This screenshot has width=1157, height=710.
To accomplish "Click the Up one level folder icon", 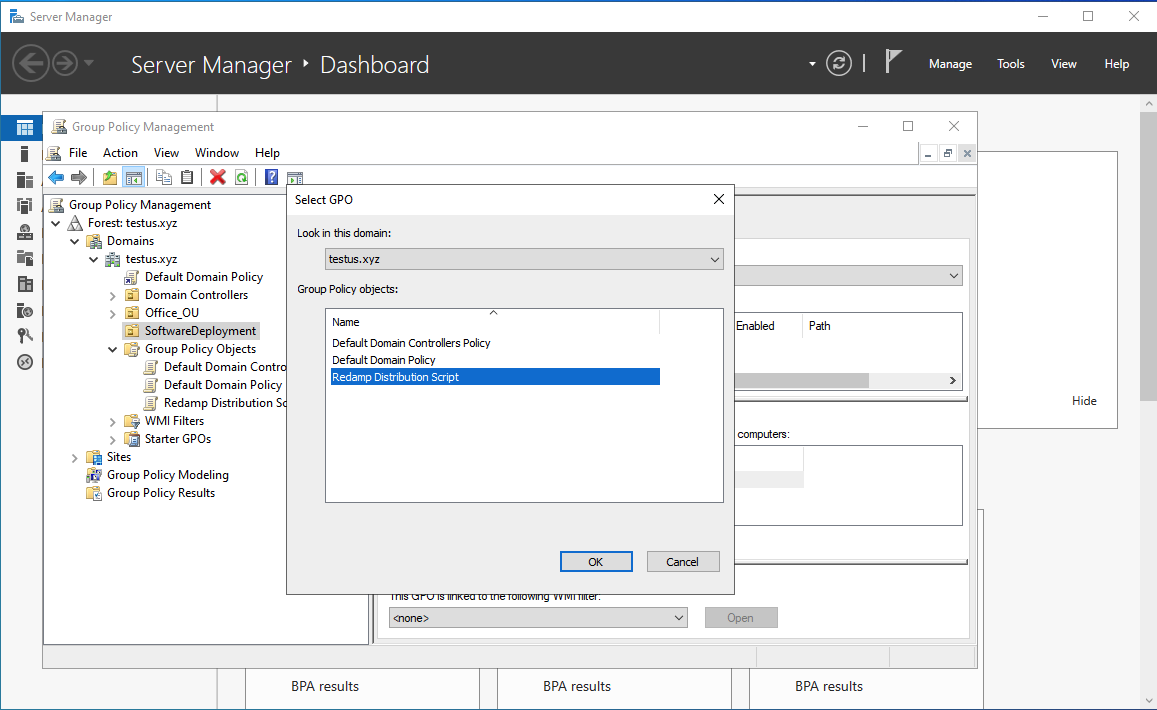I will [x=110, y=177].
